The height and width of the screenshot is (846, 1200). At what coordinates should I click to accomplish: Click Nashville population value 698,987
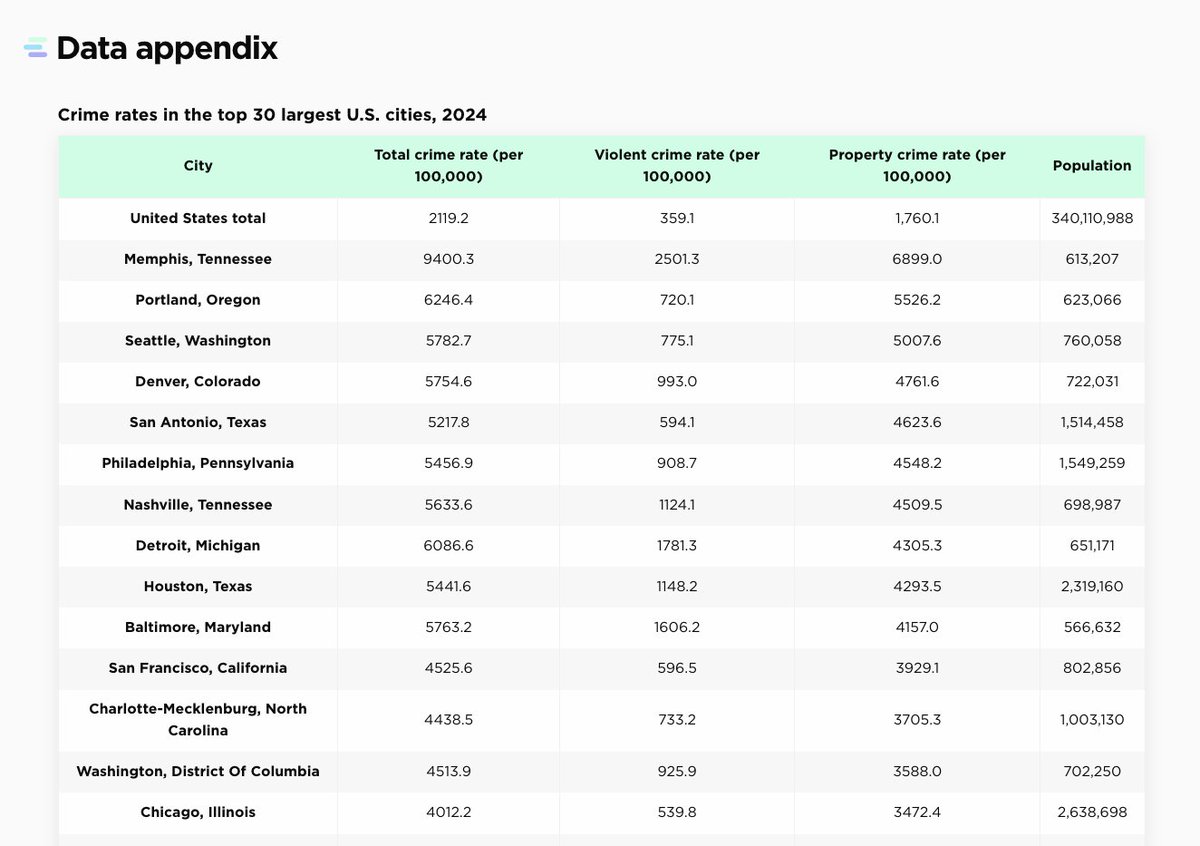1092,505
